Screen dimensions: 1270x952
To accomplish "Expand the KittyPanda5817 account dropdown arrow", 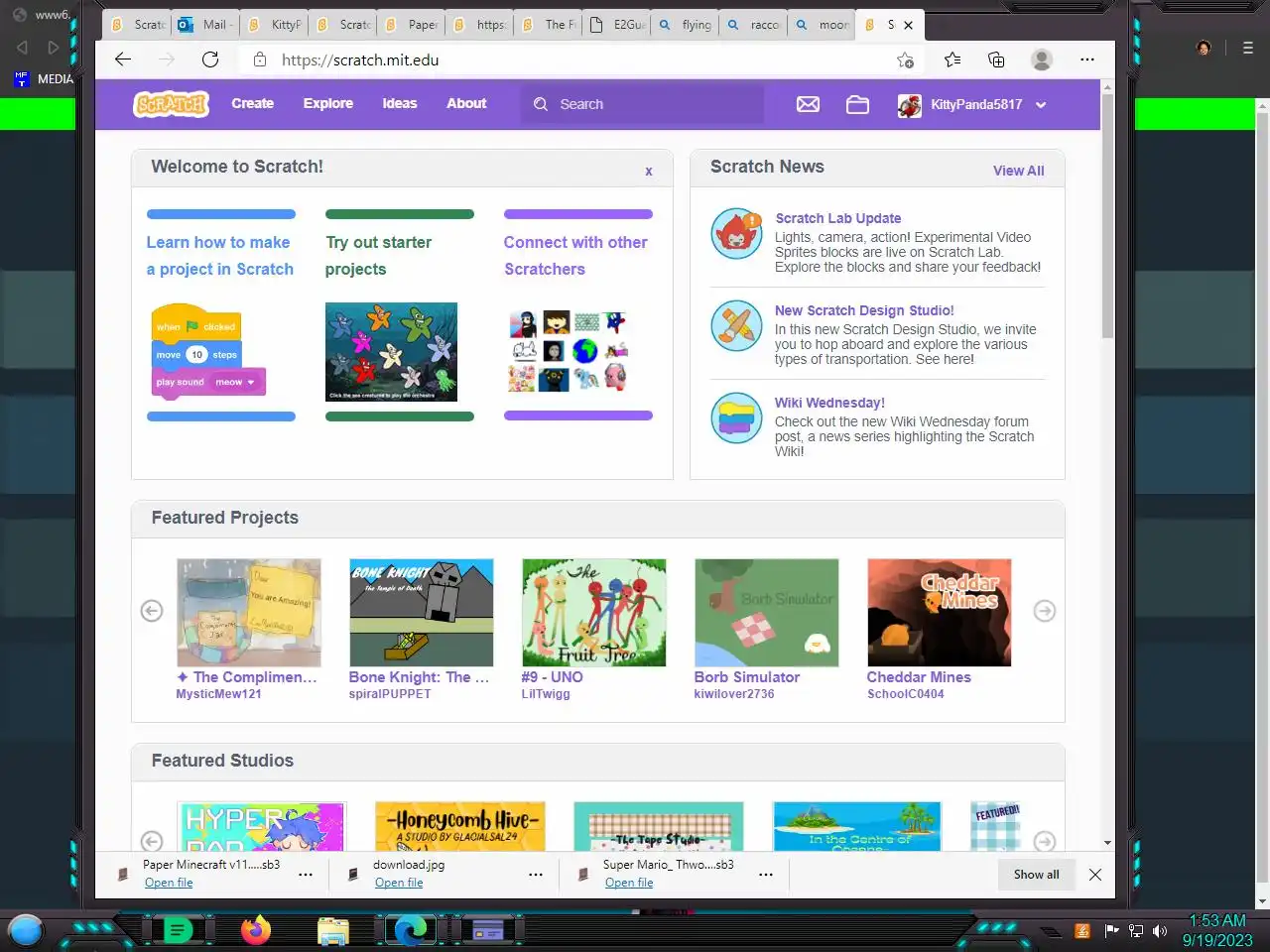I will click(1041, 105).
